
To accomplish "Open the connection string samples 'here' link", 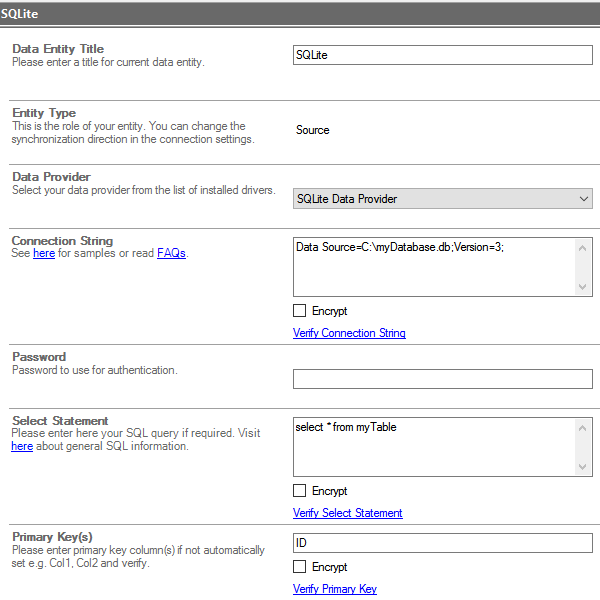I will click(44, 254).
